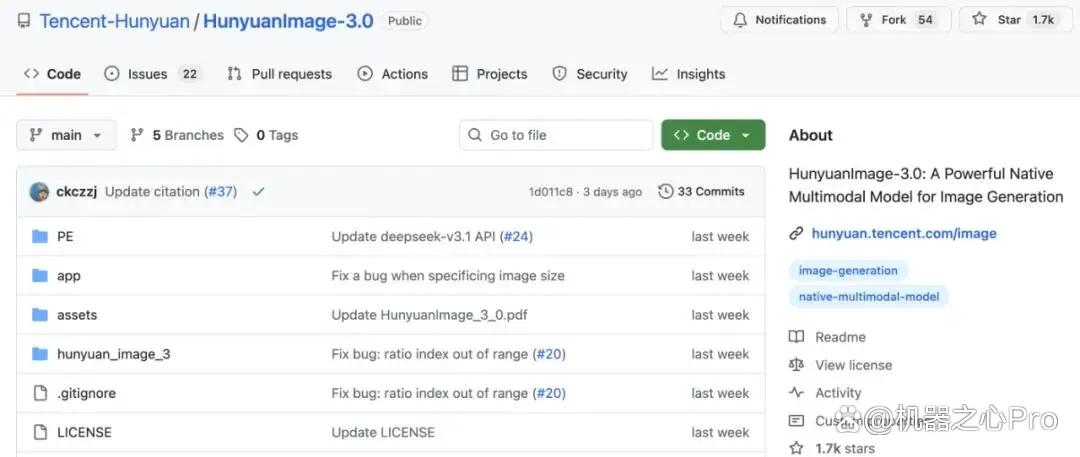
Task: Open the hunyuan.tencent.com/image link
Action: tap(904, 233)
